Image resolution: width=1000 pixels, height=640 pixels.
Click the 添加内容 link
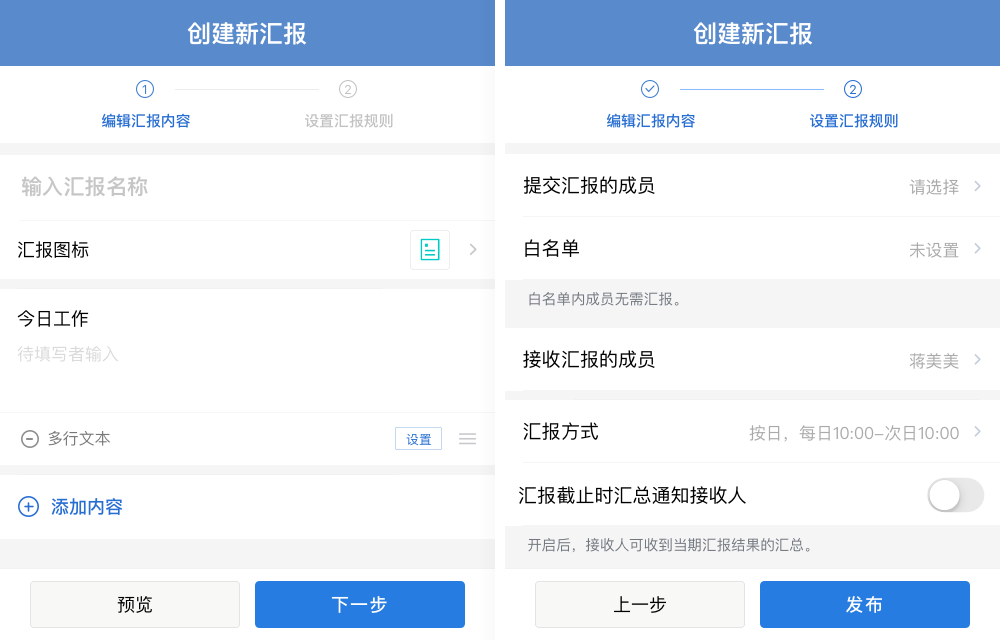pyautogui.click(x=87, y=507)
